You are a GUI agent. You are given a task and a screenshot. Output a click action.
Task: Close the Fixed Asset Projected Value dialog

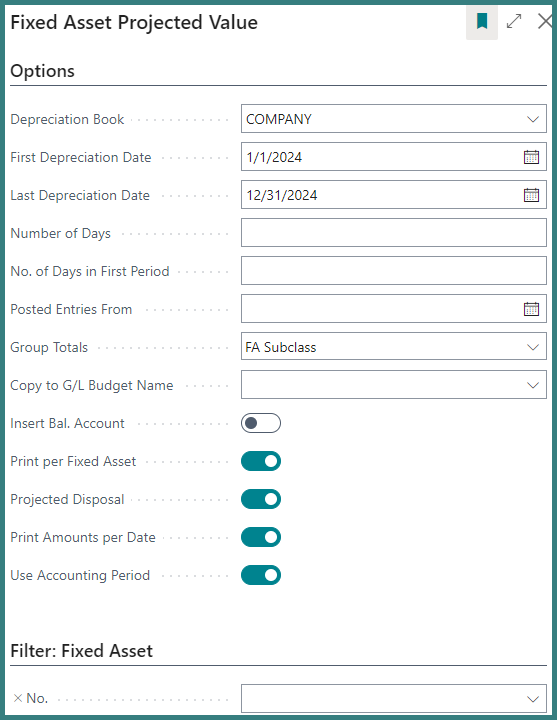pos(545,22)
